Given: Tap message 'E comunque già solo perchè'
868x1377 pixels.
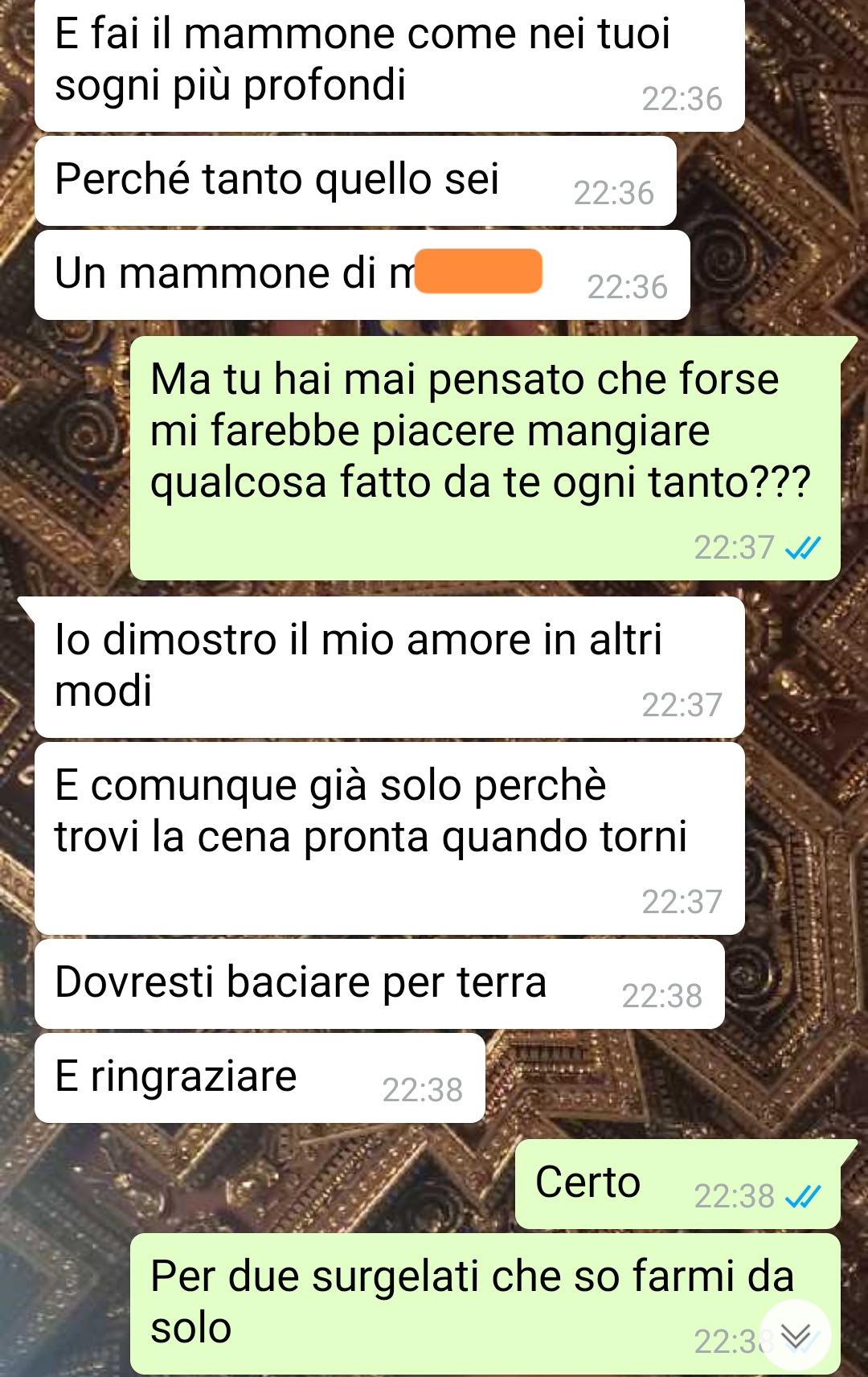Looking at the screenshot, I should [x=389, y=838].
